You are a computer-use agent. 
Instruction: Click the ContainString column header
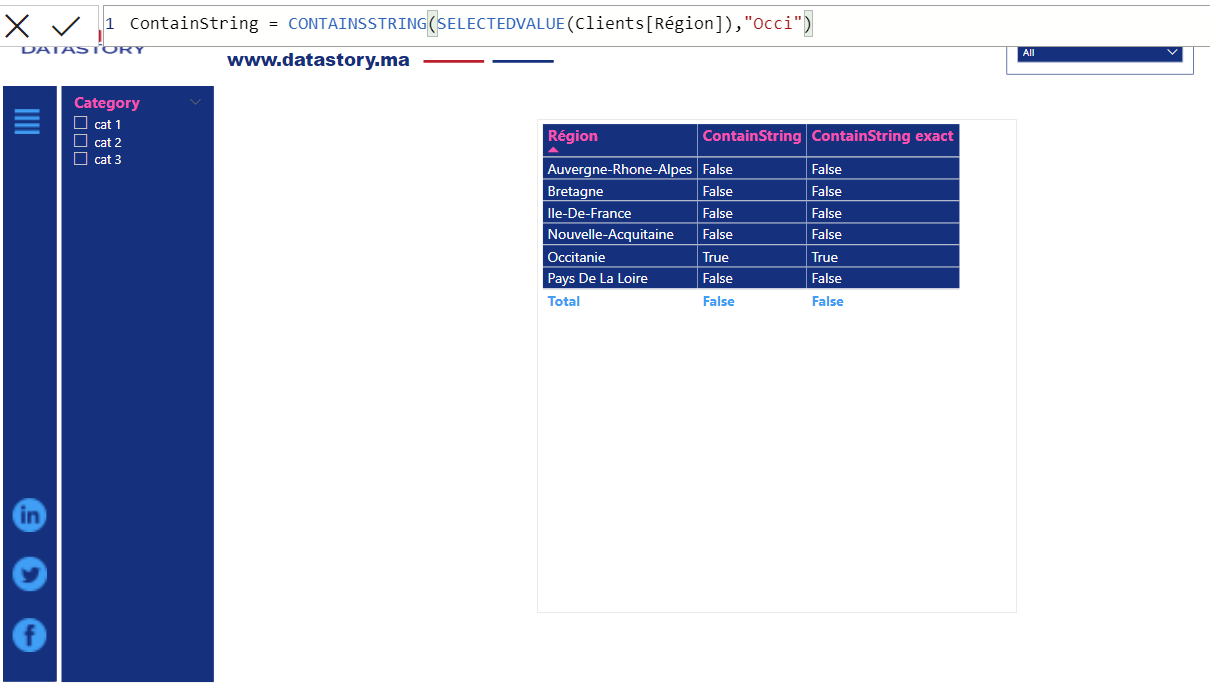[x=751, y=136]
